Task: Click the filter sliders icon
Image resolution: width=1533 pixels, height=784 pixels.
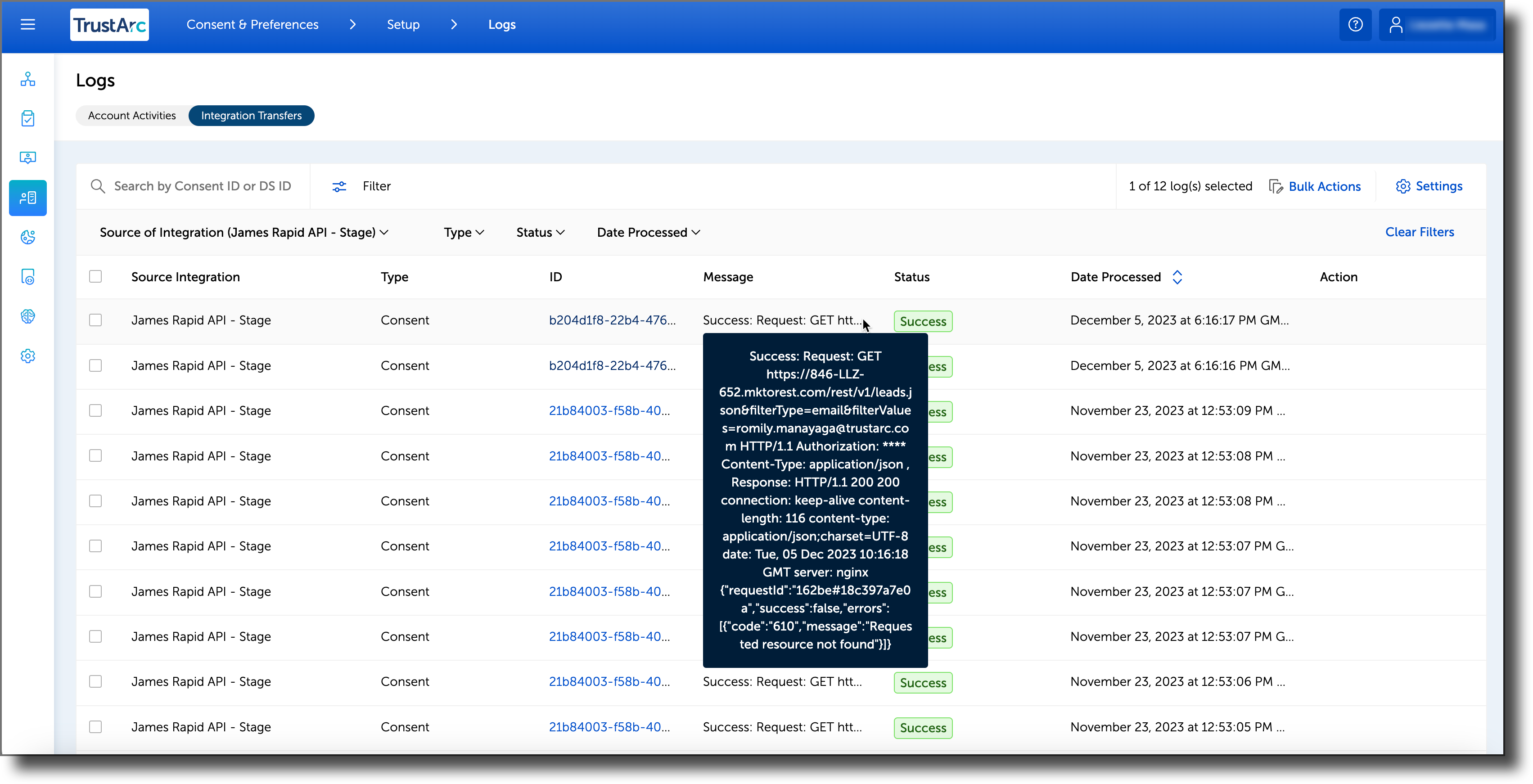Action: tap(339, 186)
